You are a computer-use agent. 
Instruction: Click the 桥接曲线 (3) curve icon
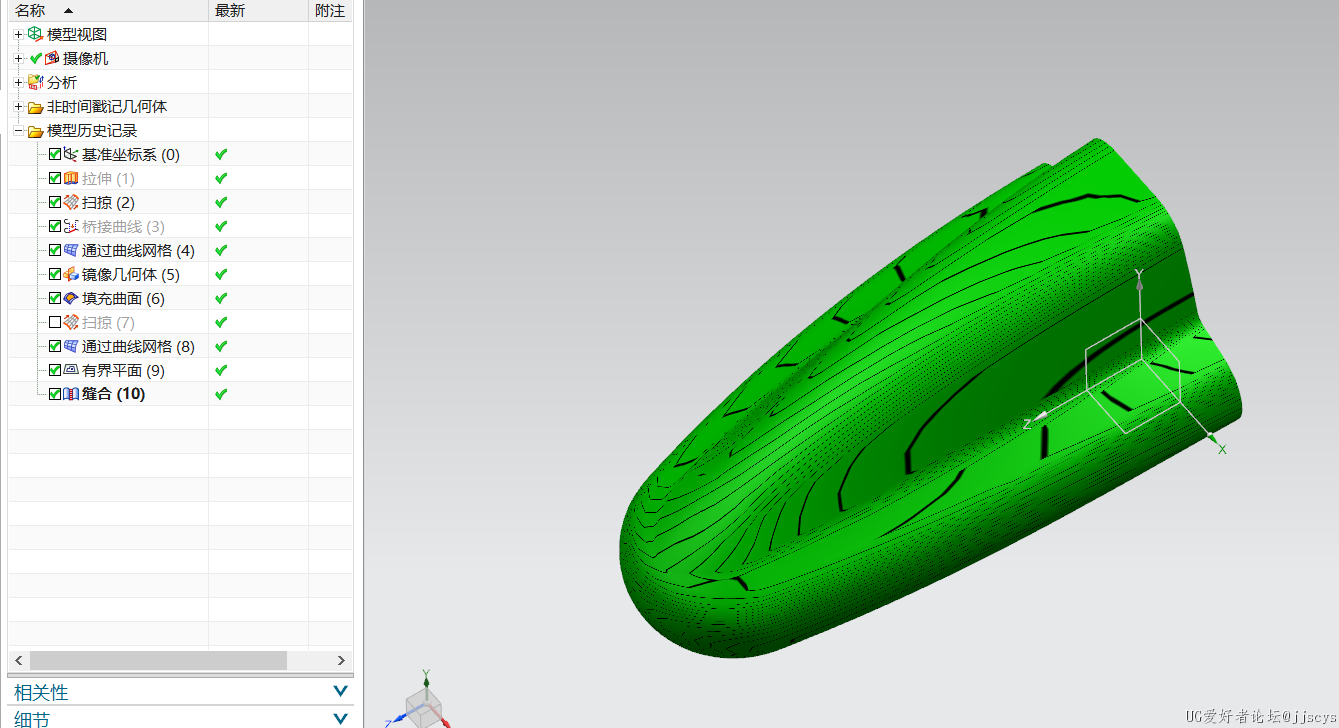pos(71,226)
